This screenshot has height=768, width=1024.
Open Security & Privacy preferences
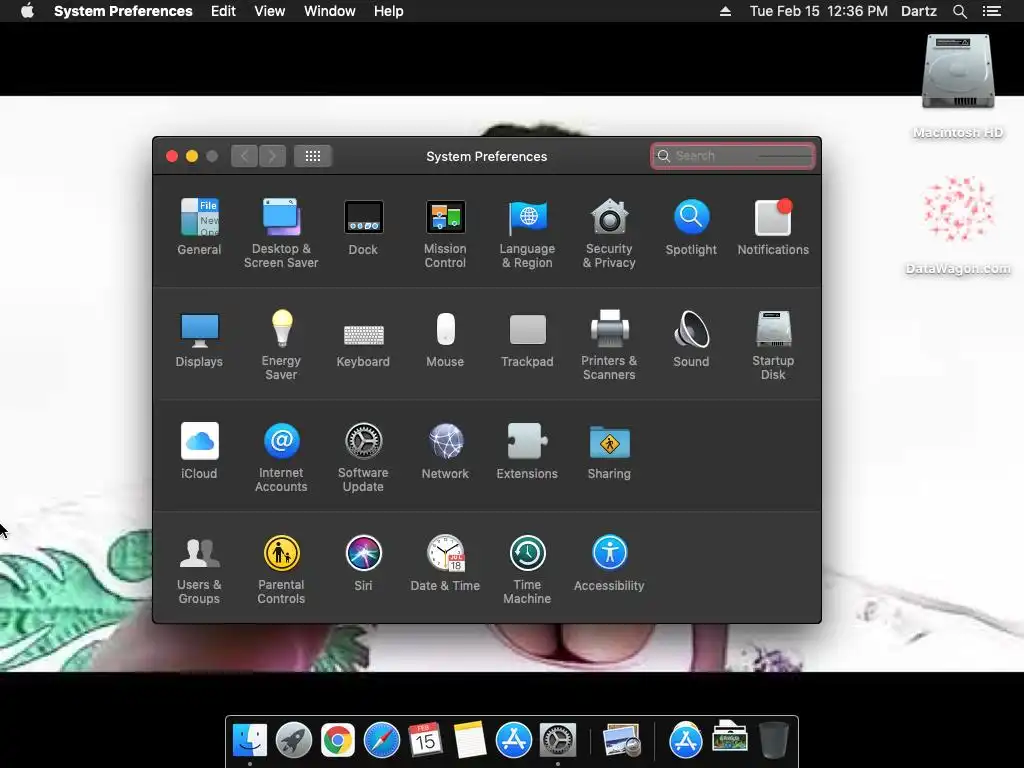point(609,232)
